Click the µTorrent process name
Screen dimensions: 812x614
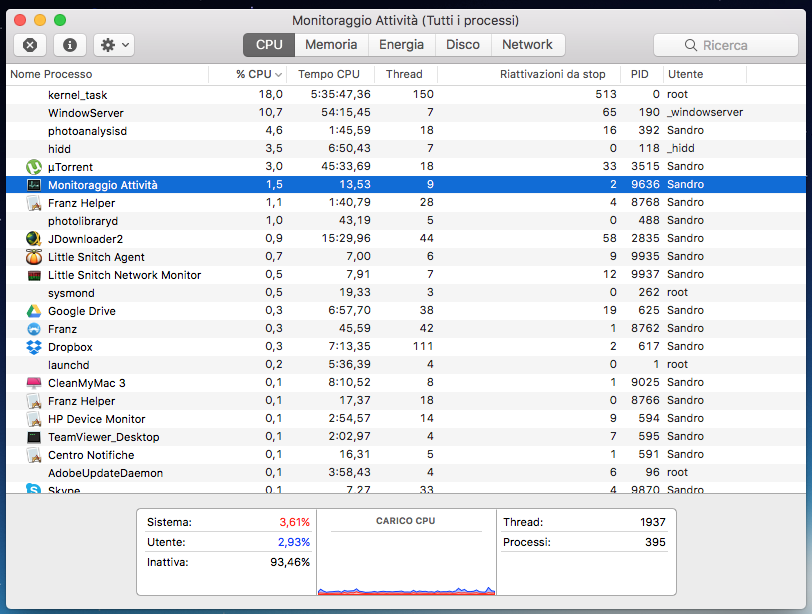coord(70,167)
